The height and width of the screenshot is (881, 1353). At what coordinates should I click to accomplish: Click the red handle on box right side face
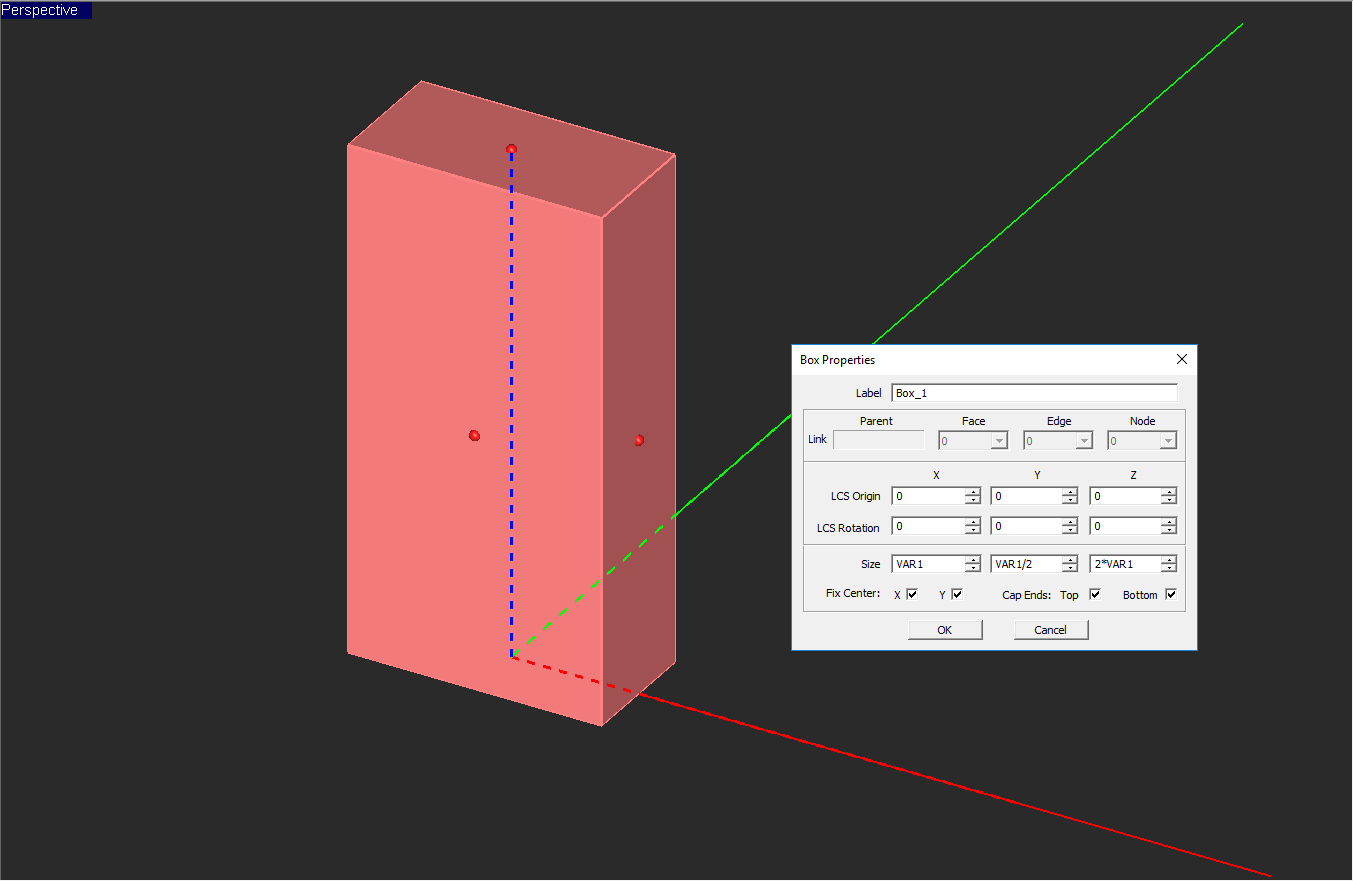639,440
